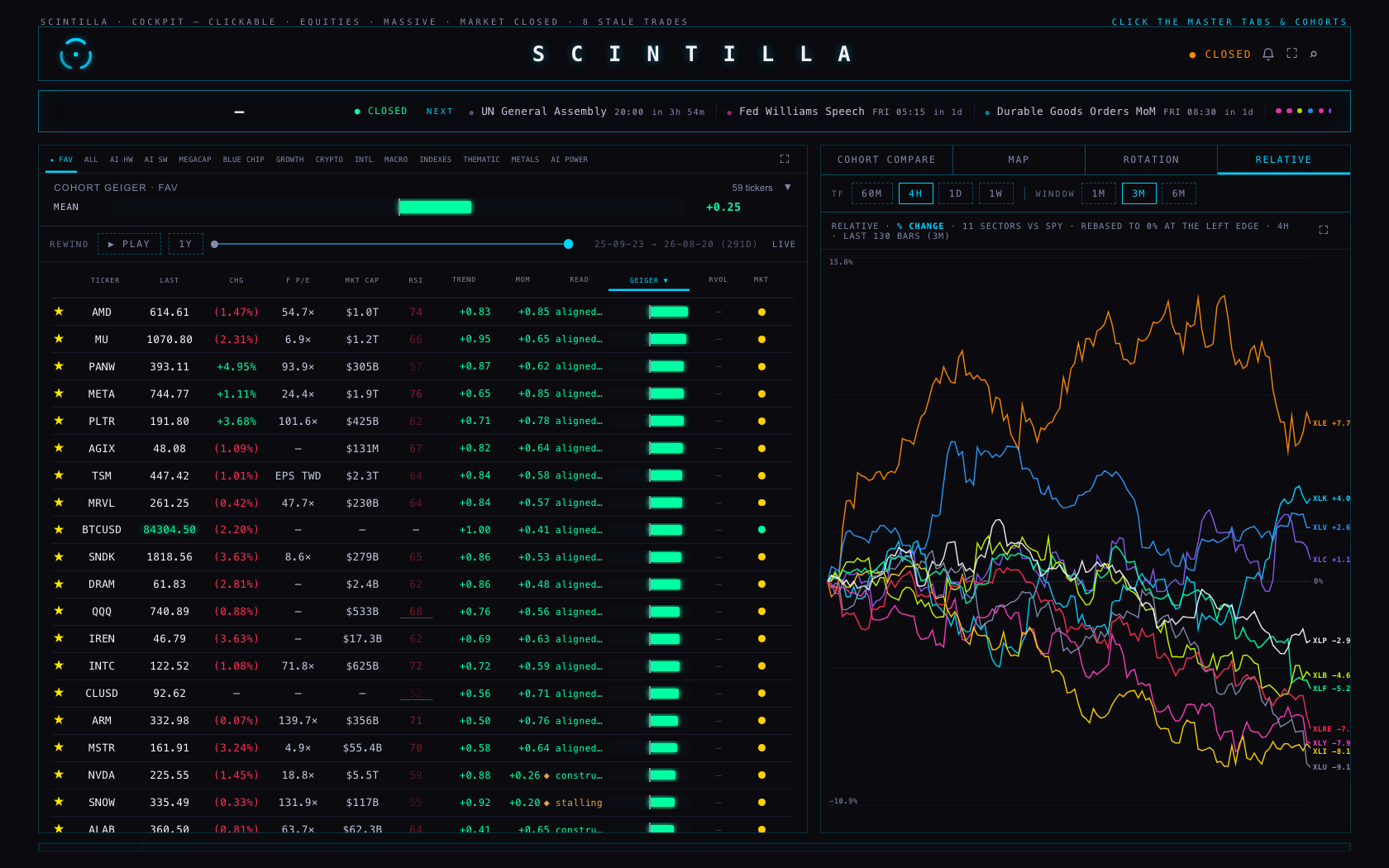Sort by the CHG column header

(x=236, y=280)
